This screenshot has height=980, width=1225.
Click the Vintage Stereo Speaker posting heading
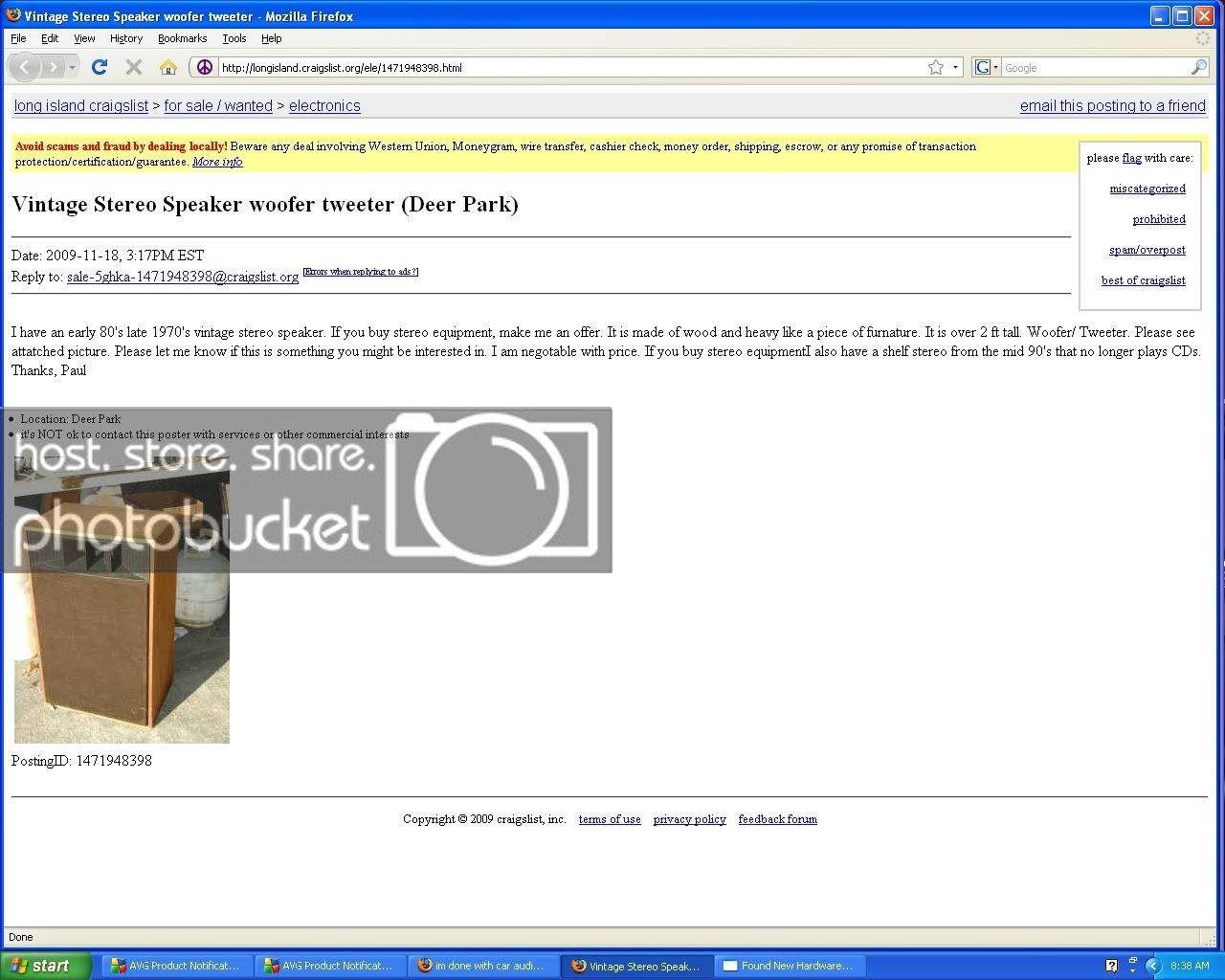265,205
